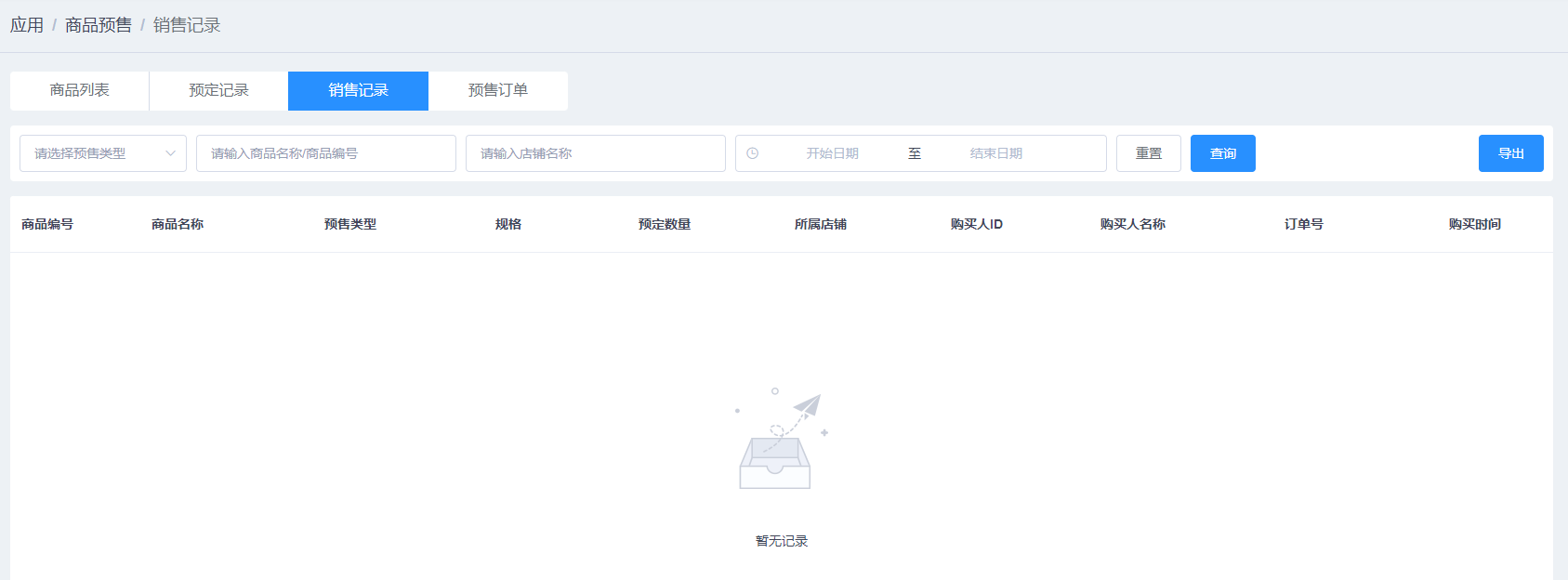1568x580 pixels.
Task: Select the 订单号 column header
Action: (1303, 224)
